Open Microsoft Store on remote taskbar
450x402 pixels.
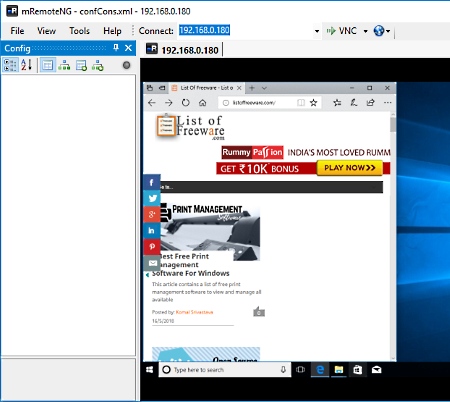point(358,370)
